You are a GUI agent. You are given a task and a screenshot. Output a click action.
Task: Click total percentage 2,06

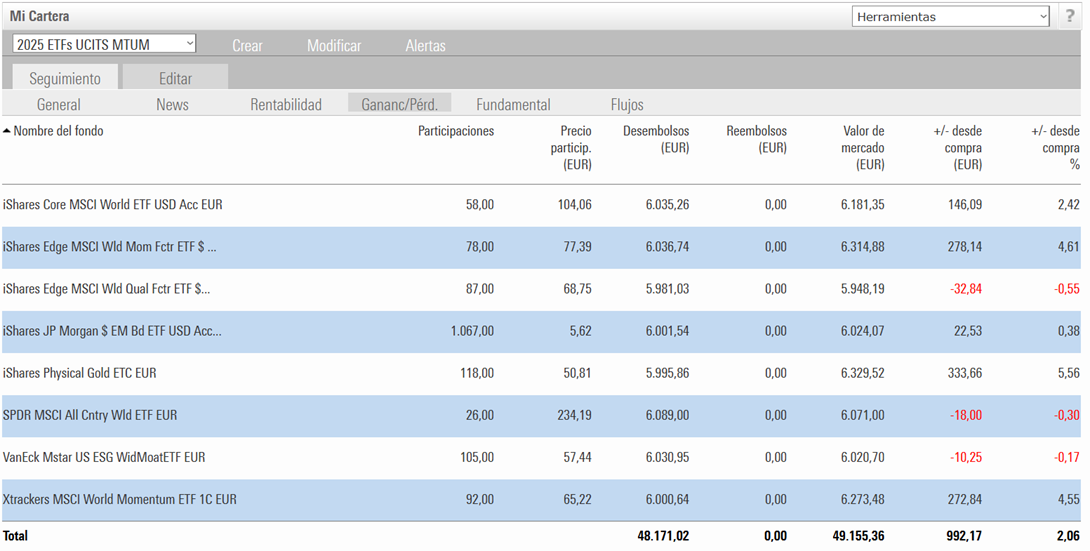[1068, 536]
